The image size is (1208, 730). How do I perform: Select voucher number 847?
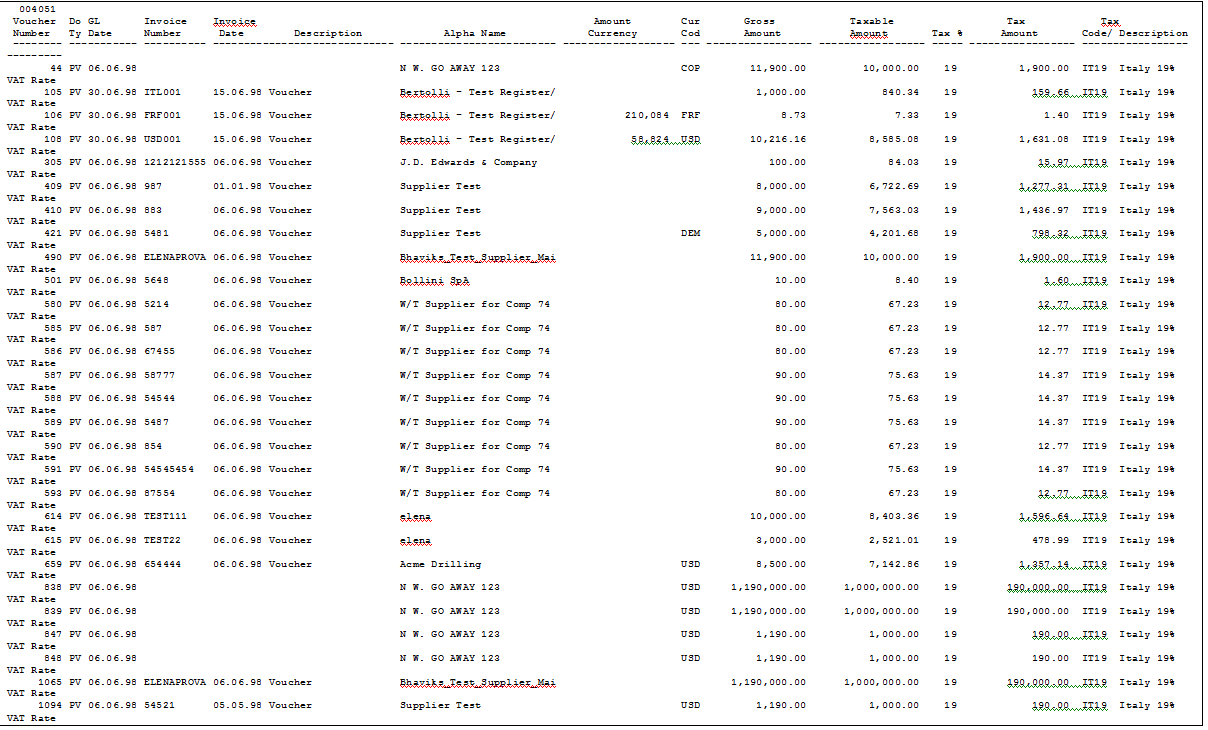pos(53,635)
